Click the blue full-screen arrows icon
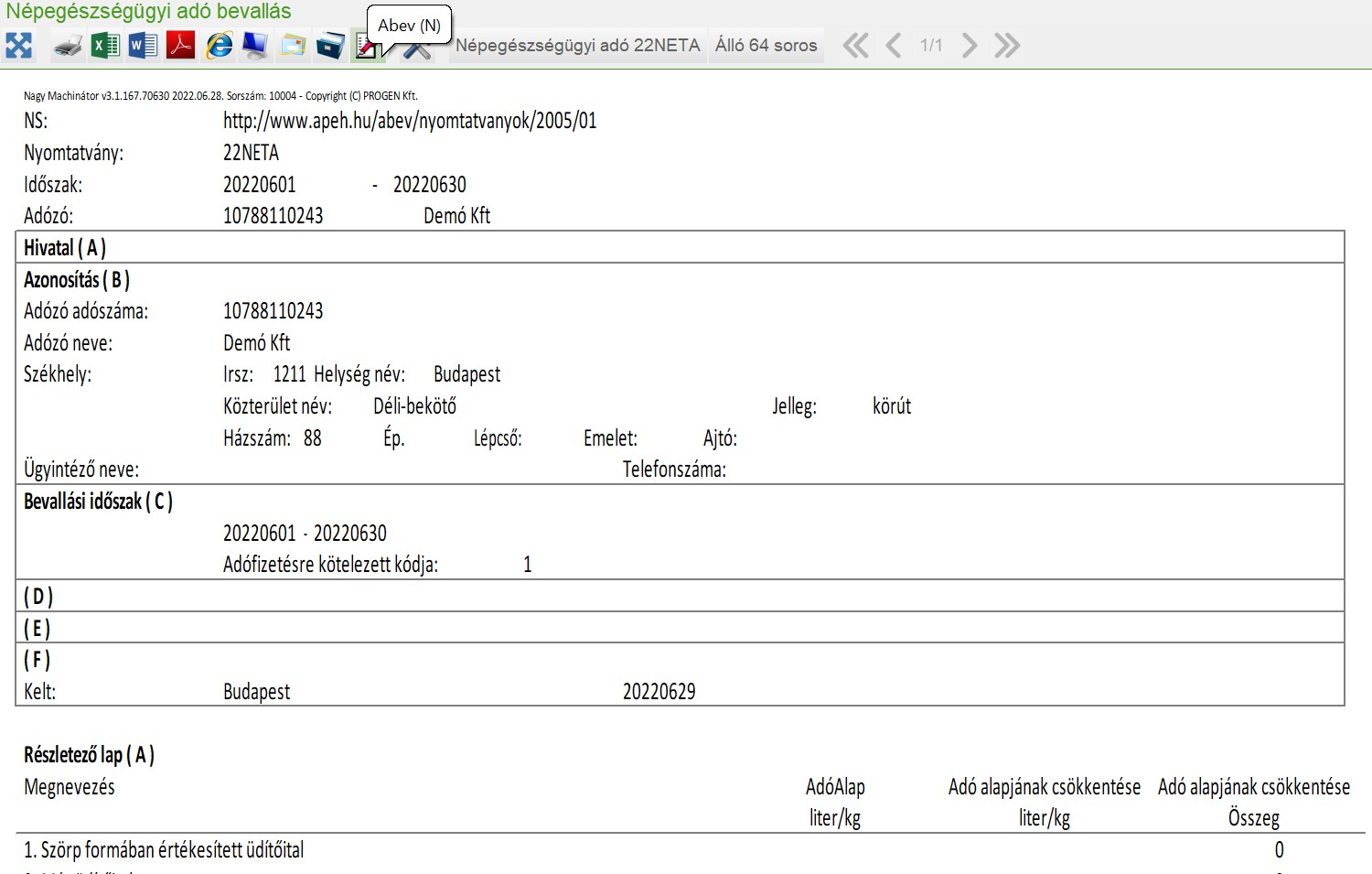Image resolution: width=1372 pixels, height=874 pixels. 18,45
